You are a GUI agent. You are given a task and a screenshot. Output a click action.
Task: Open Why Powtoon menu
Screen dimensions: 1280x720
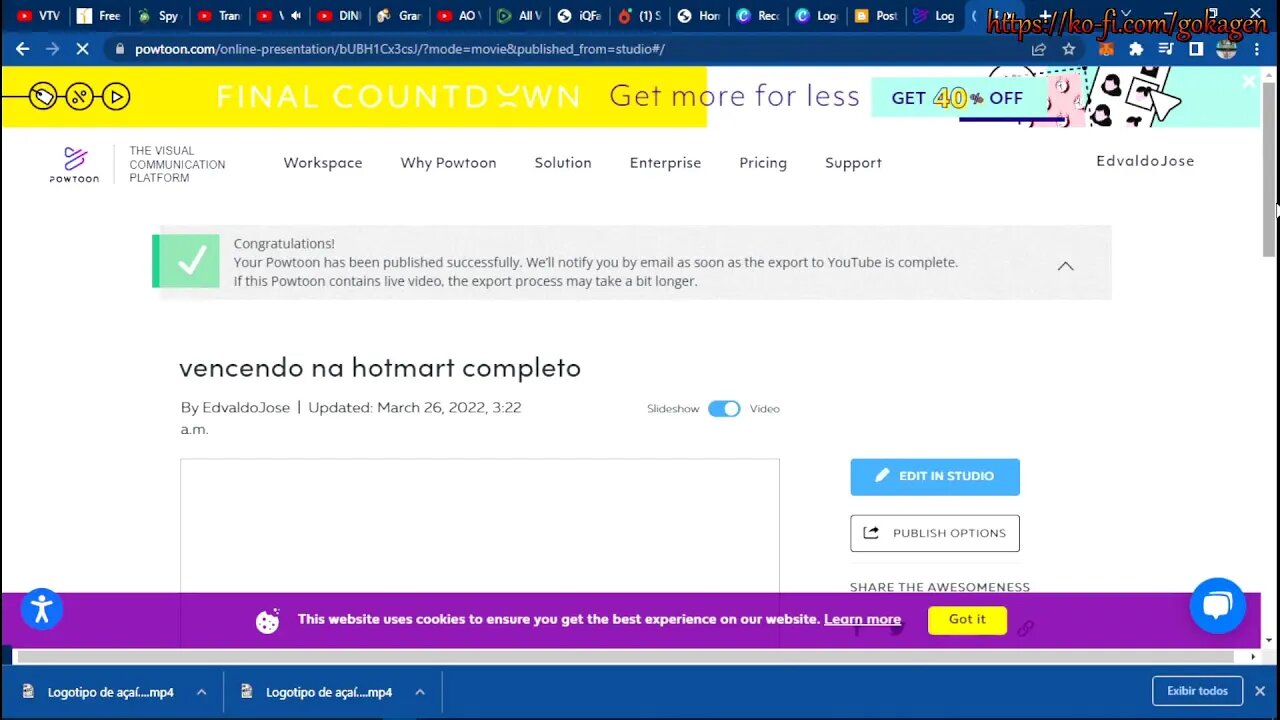(448, 163)
